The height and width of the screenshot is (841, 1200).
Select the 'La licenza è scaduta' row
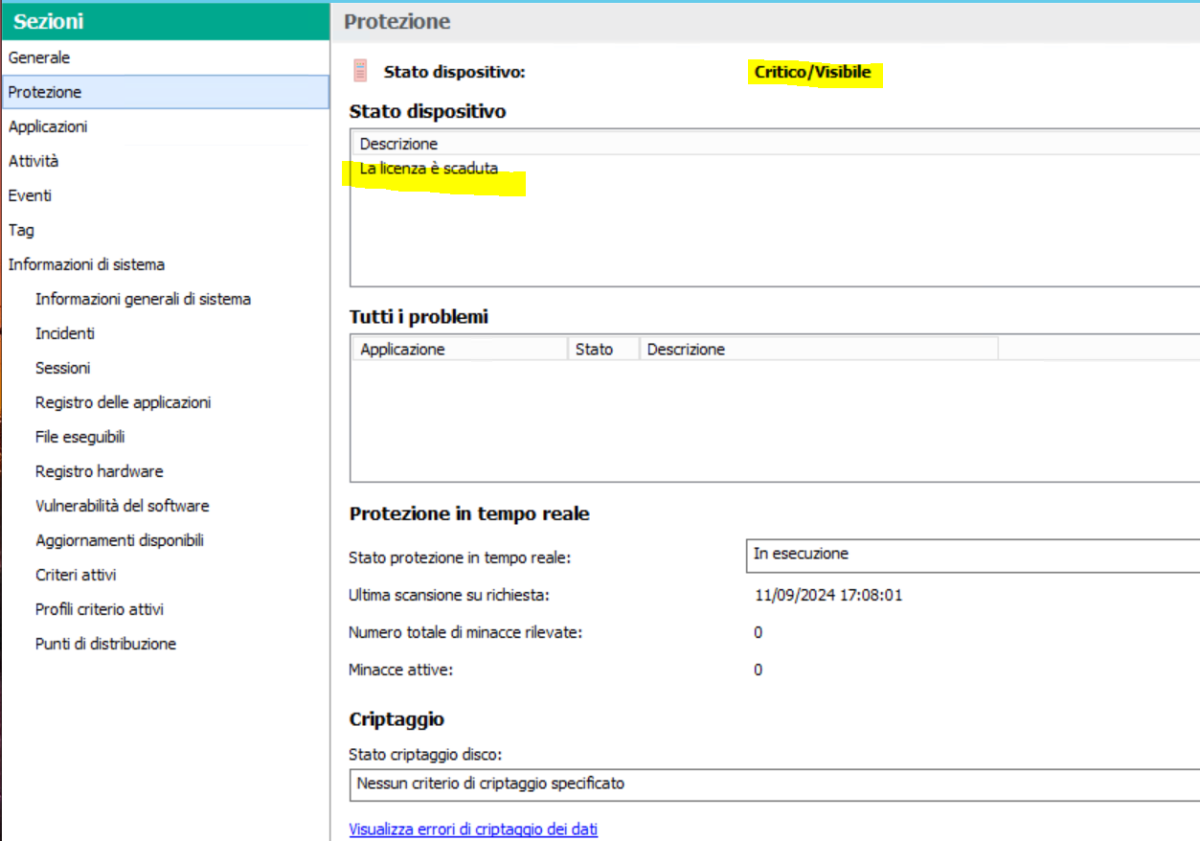point(429,169)
